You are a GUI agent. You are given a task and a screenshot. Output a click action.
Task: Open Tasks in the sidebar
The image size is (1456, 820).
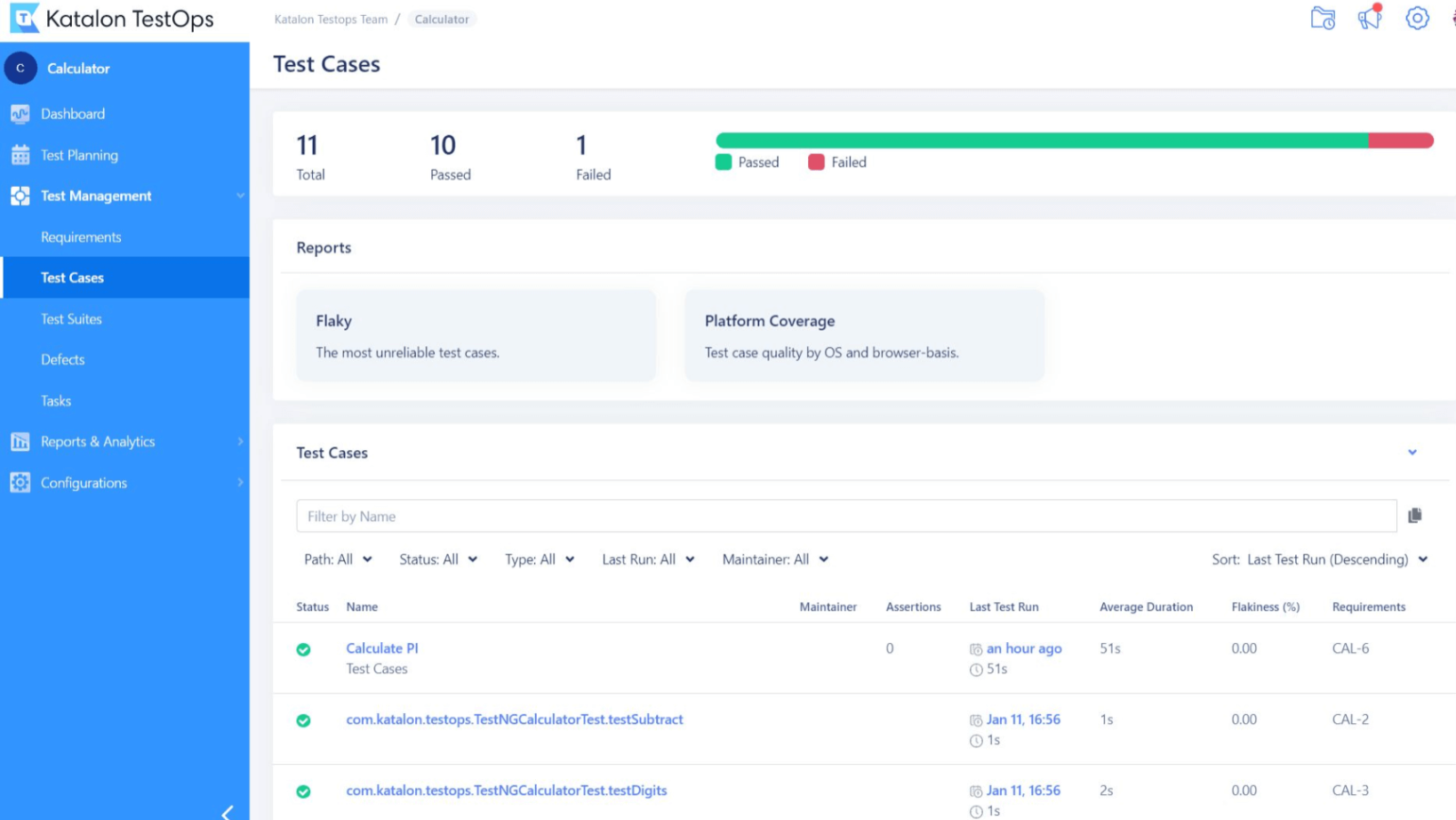tap(56, 401)
